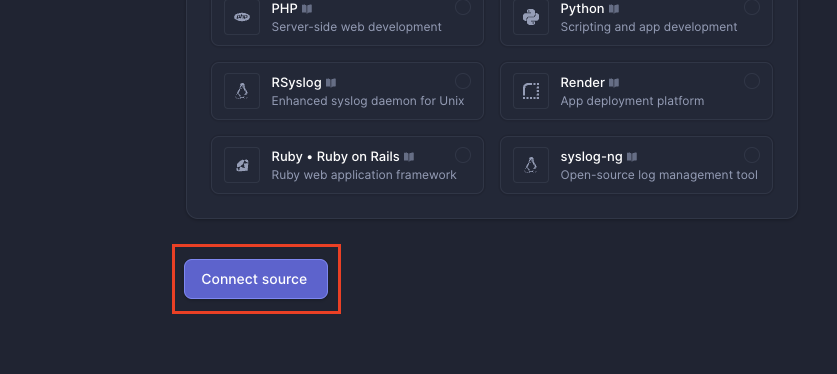
Task: Open docs book icon next to RSyslog
Action: pyautogui.click(x=331, y=83)
